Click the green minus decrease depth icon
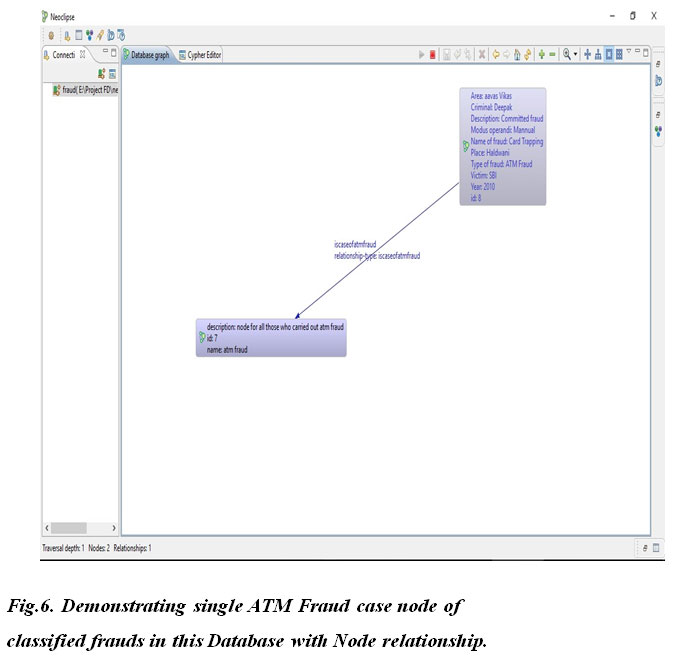Screen dimensions: 687x656 pos(552,54)
